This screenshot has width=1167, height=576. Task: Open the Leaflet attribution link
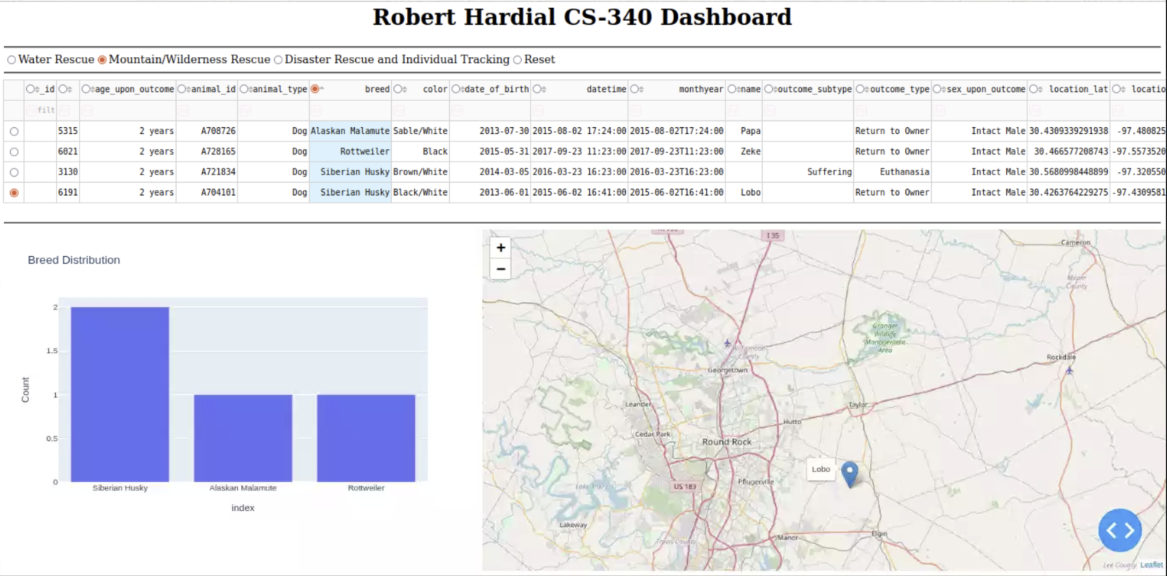coord(1151,565)
